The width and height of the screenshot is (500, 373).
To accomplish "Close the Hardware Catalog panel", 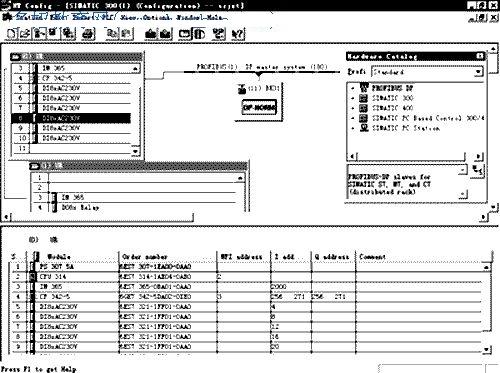I will click(x=479, y=56).
